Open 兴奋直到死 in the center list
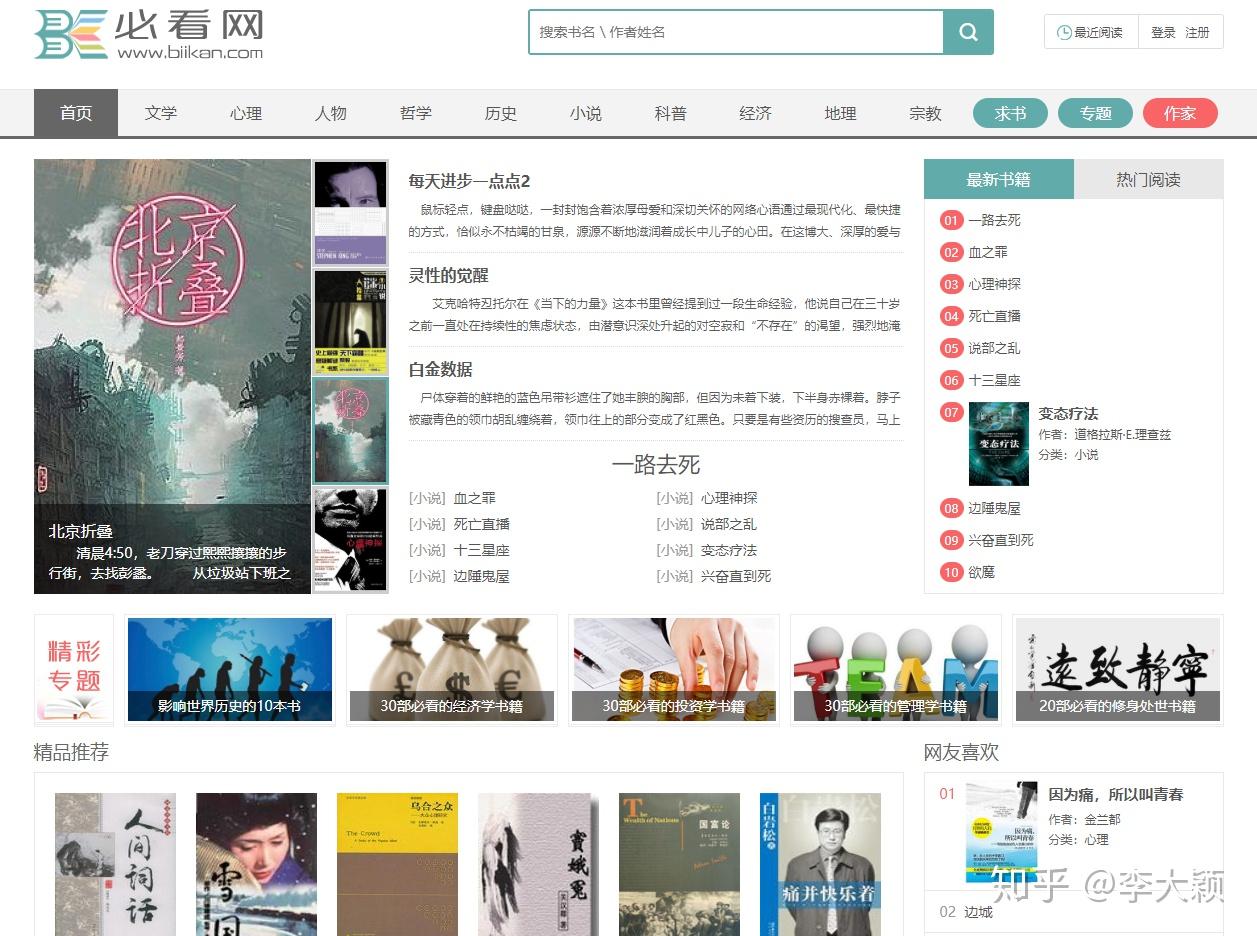1257x936 pixels. coord(736,576)
